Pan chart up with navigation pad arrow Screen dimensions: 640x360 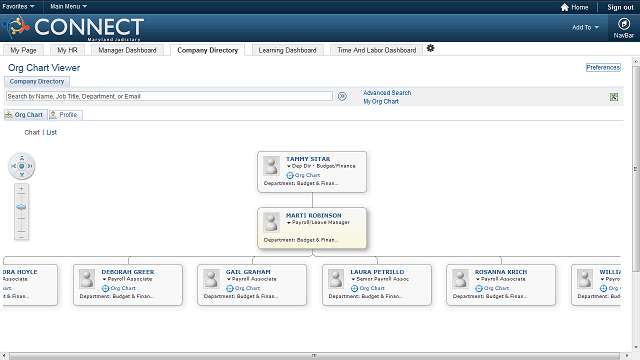point(22,158)
